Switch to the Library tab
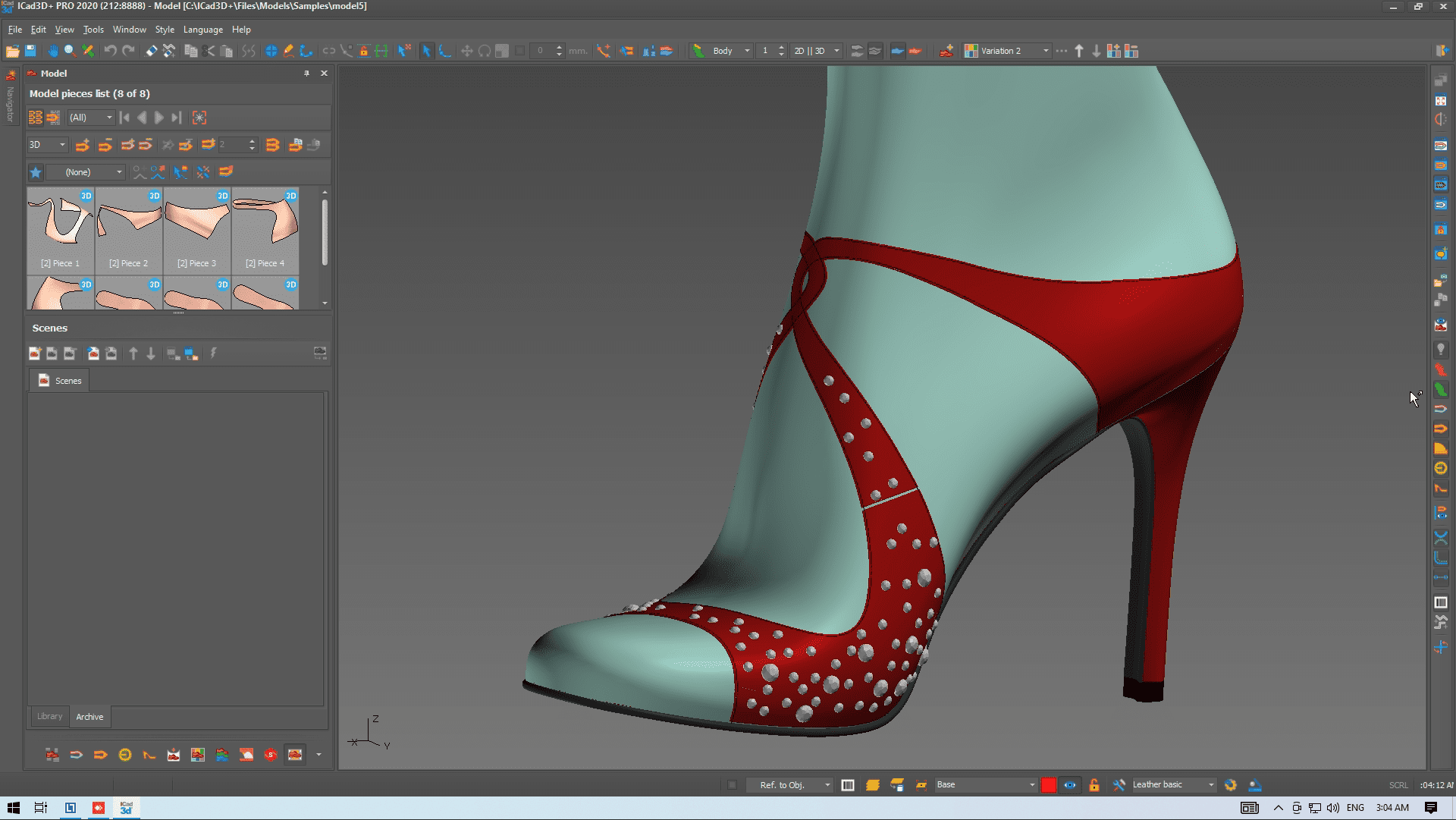The width and height of the screenshot is (1456, 820). pos(50,716)
